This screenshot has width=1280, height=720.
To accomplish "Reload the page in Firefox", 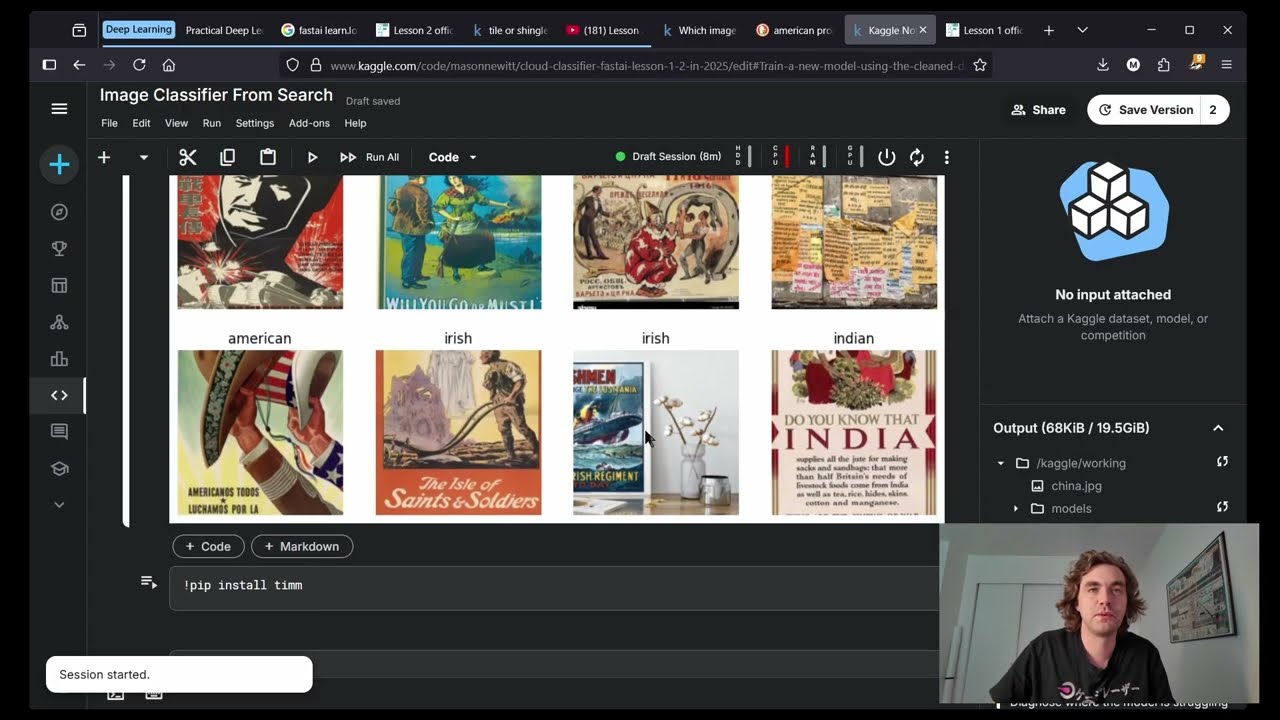I will (x=139, y=65).
